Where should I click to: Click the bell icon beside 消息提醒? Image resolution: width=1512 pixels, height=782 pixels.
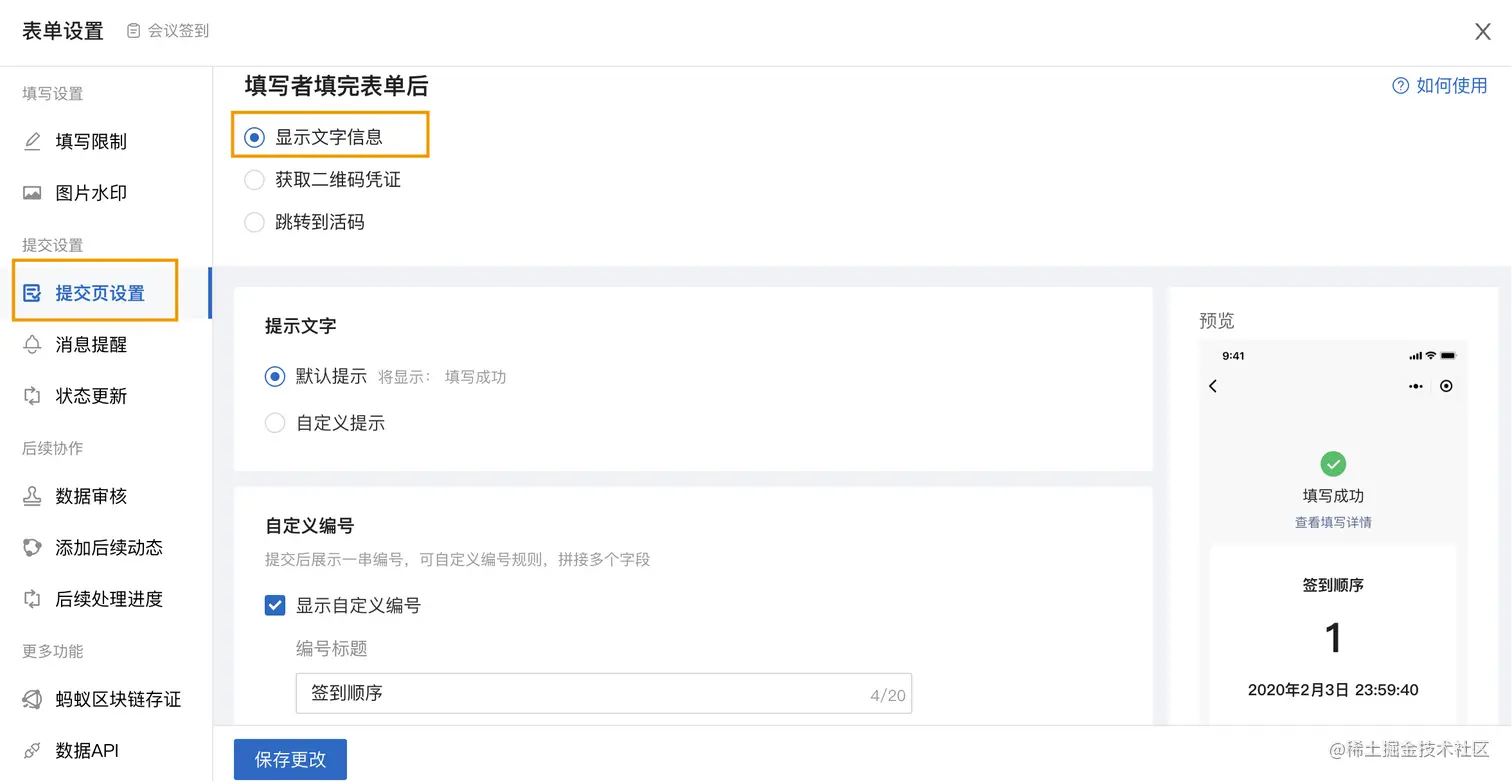click(33, 345)
